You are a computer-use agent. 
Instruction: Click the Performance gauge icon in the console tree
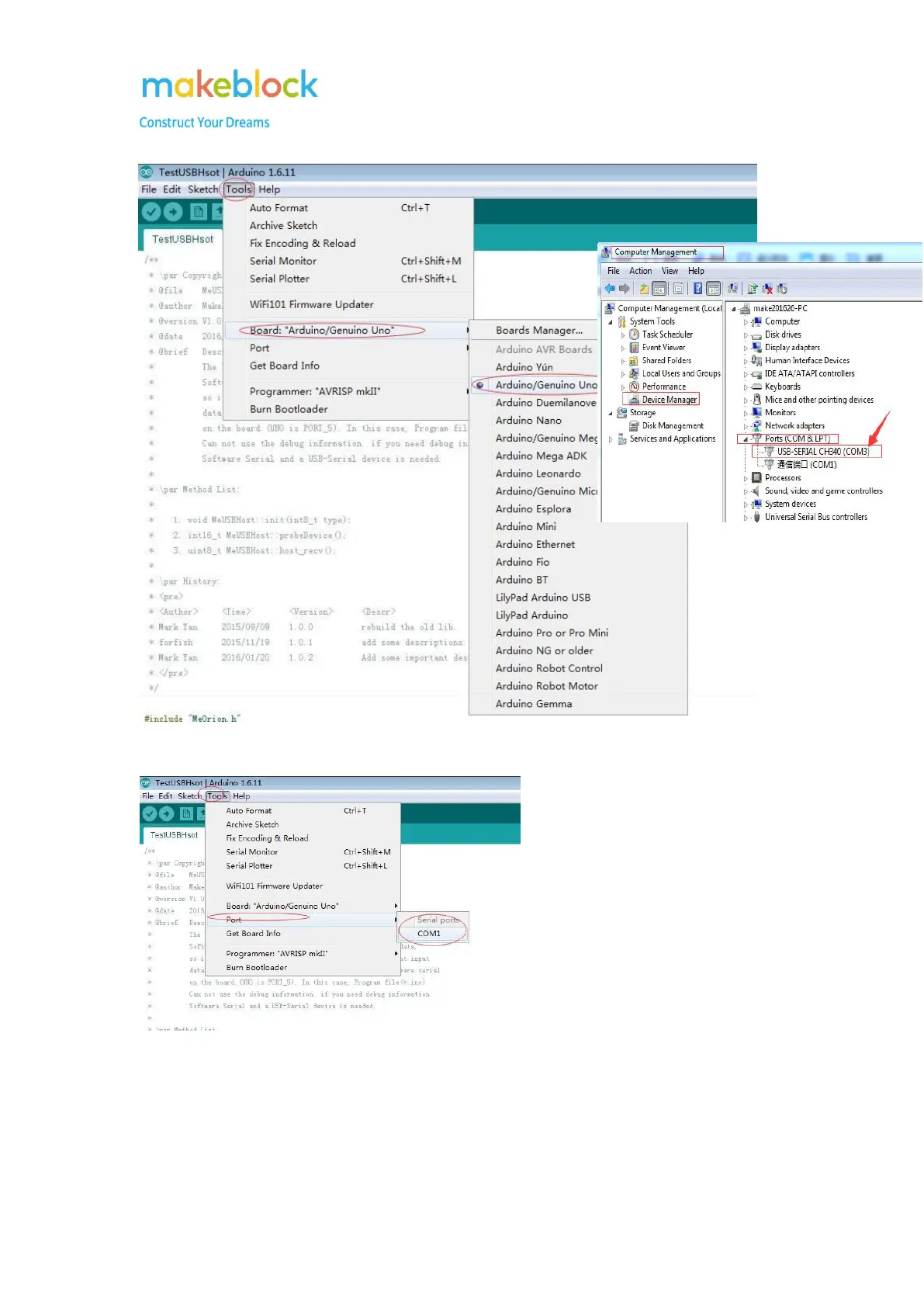click(x=634, y=387)
